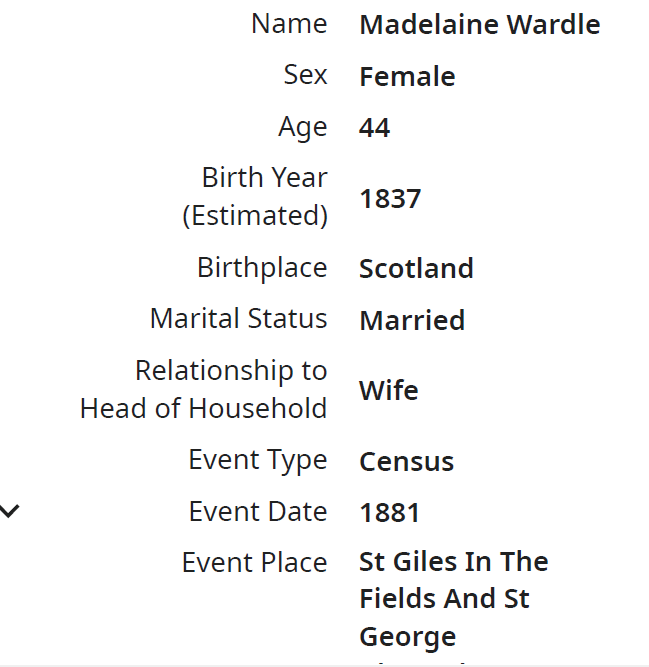Click the Sex field label
649x667 pixels.
[305, 75]
